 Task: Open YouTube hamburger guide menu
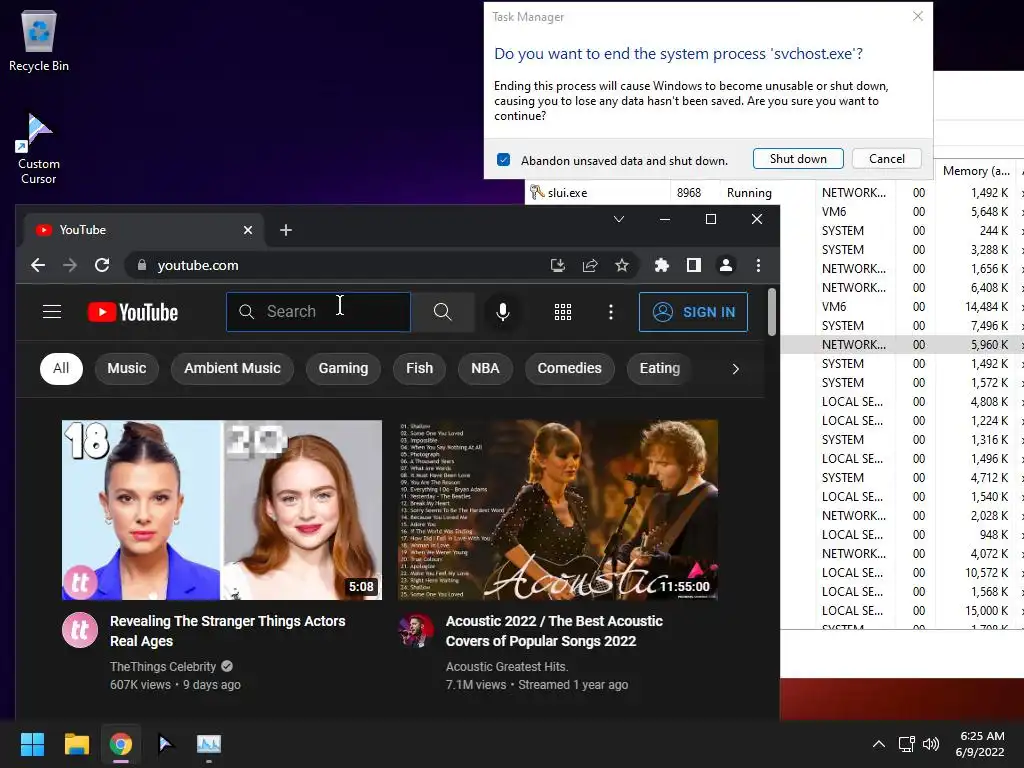coord(52,312)
